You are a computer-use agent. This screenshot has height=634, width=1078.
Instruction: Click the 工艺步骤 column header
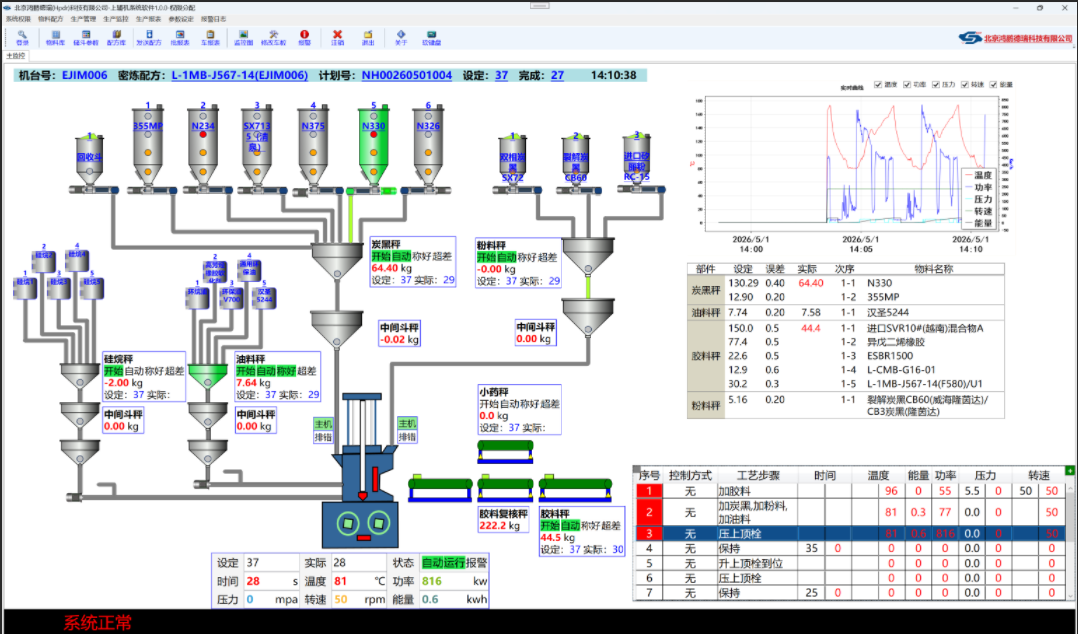pos(758,475)
